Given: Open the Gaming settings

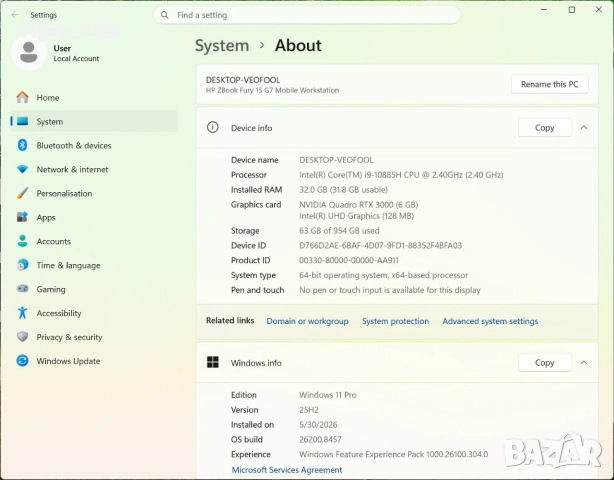Looking at the screenshot, I should 94,289.
